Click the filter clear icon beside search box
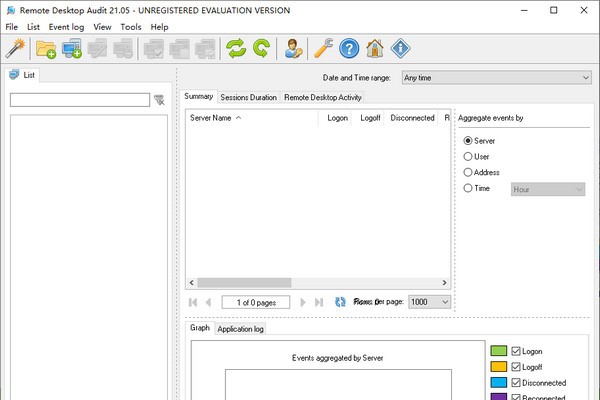Screen dimensions: 600x400 159,100
